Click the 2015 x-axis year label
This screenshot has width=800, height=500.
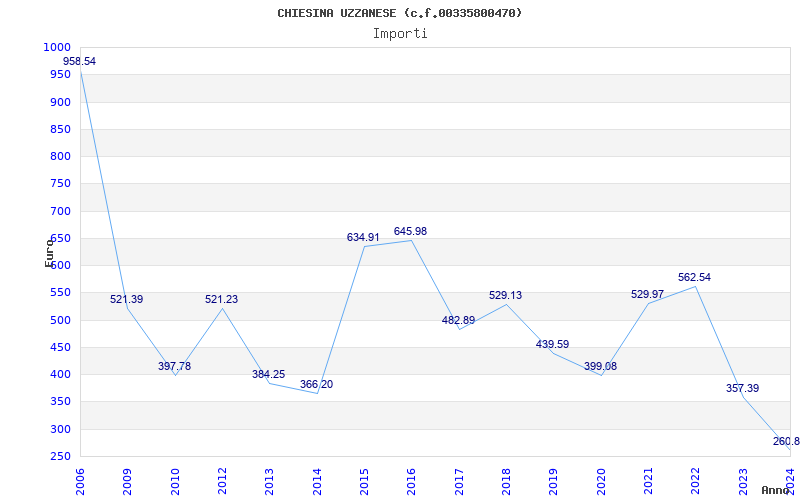coord(364,482)
